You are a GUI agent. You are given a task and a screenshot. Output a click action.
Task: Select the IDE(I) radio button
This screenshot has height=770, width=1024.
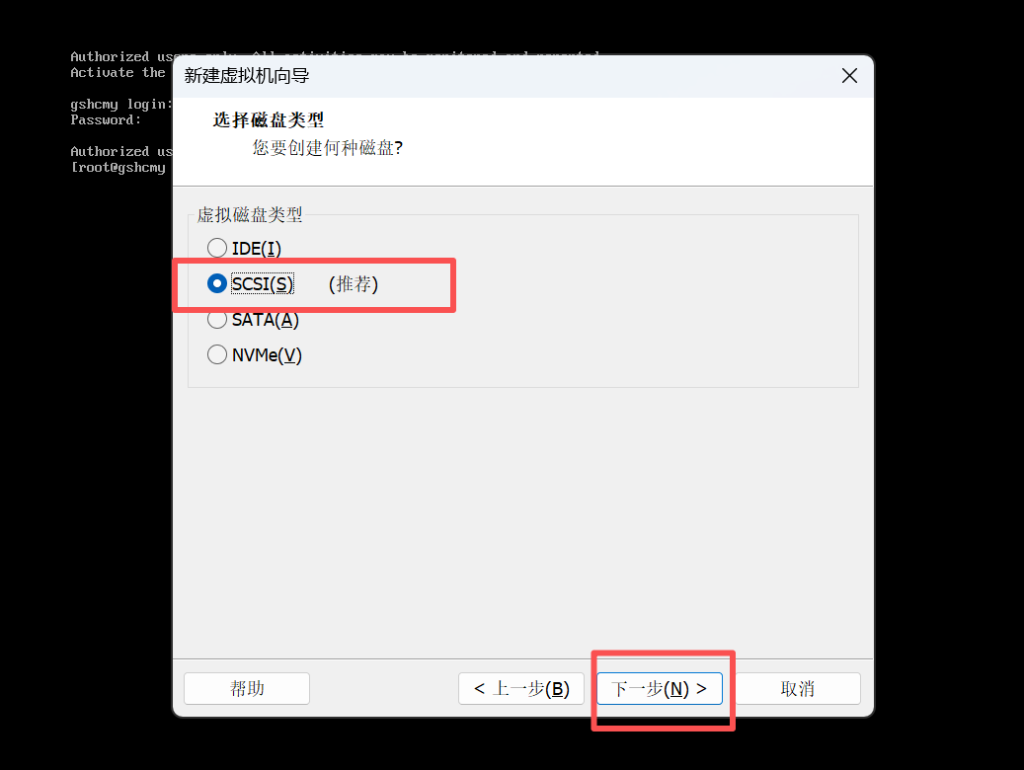coord(217,248)
